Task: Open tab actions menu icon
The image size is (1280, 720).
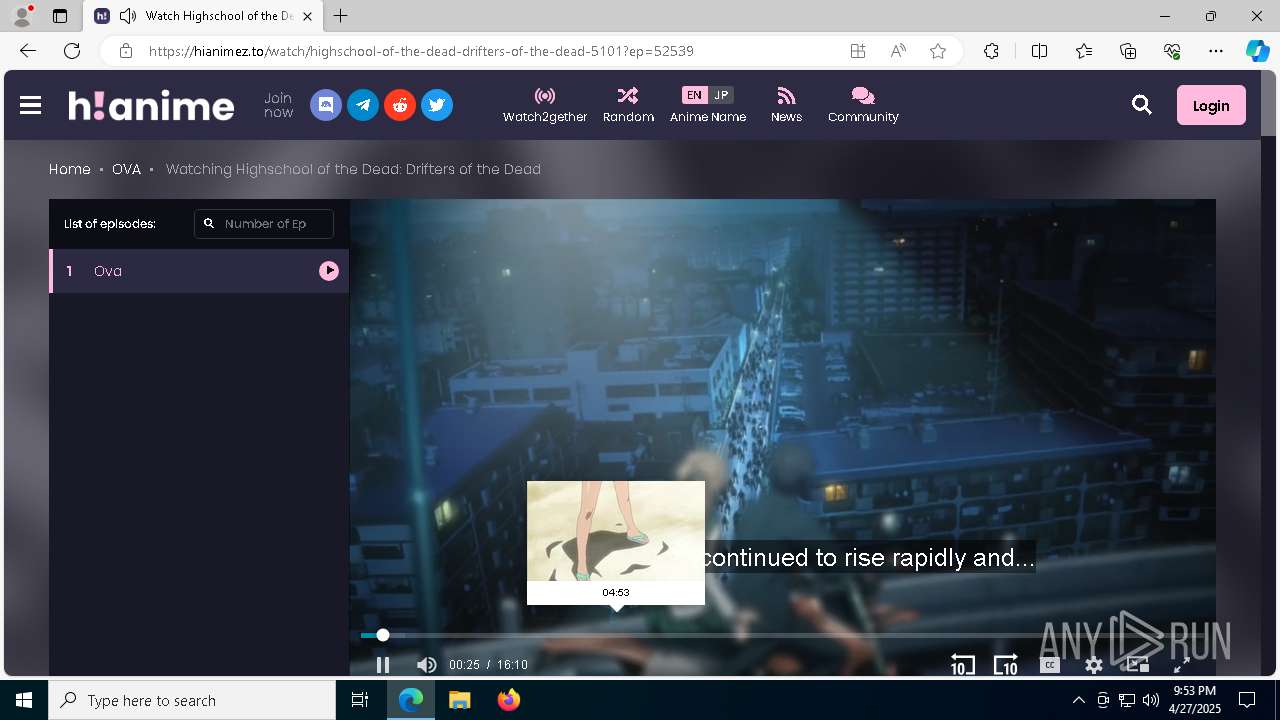Action: (60, 16)
